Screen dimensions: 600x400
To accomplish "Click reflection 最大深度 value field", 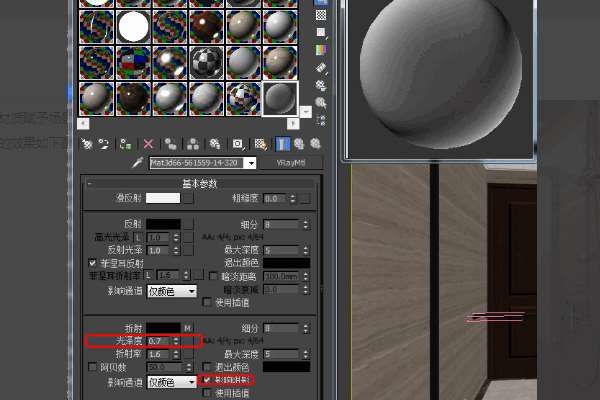I will (282, 250).
